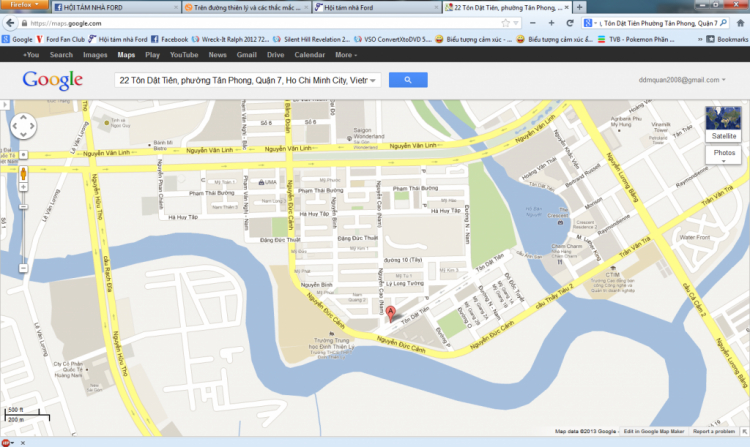
Task: Click the Google logo
Action: coord(53,80)
